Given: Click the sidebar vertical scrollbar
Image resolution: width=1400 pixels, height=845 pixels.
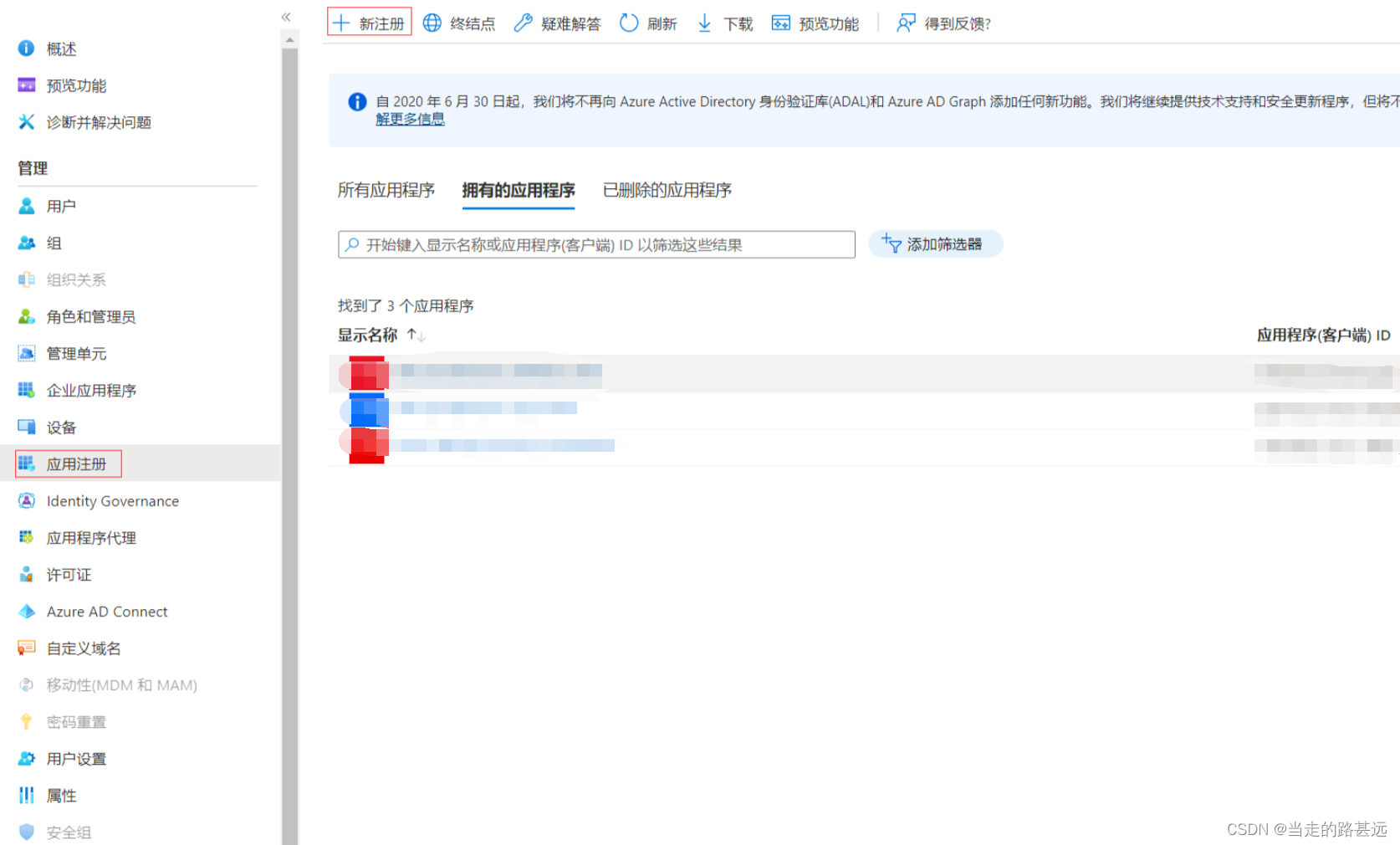Looking at the screenshot, I should pyautogui.click(x=289, y=445).
